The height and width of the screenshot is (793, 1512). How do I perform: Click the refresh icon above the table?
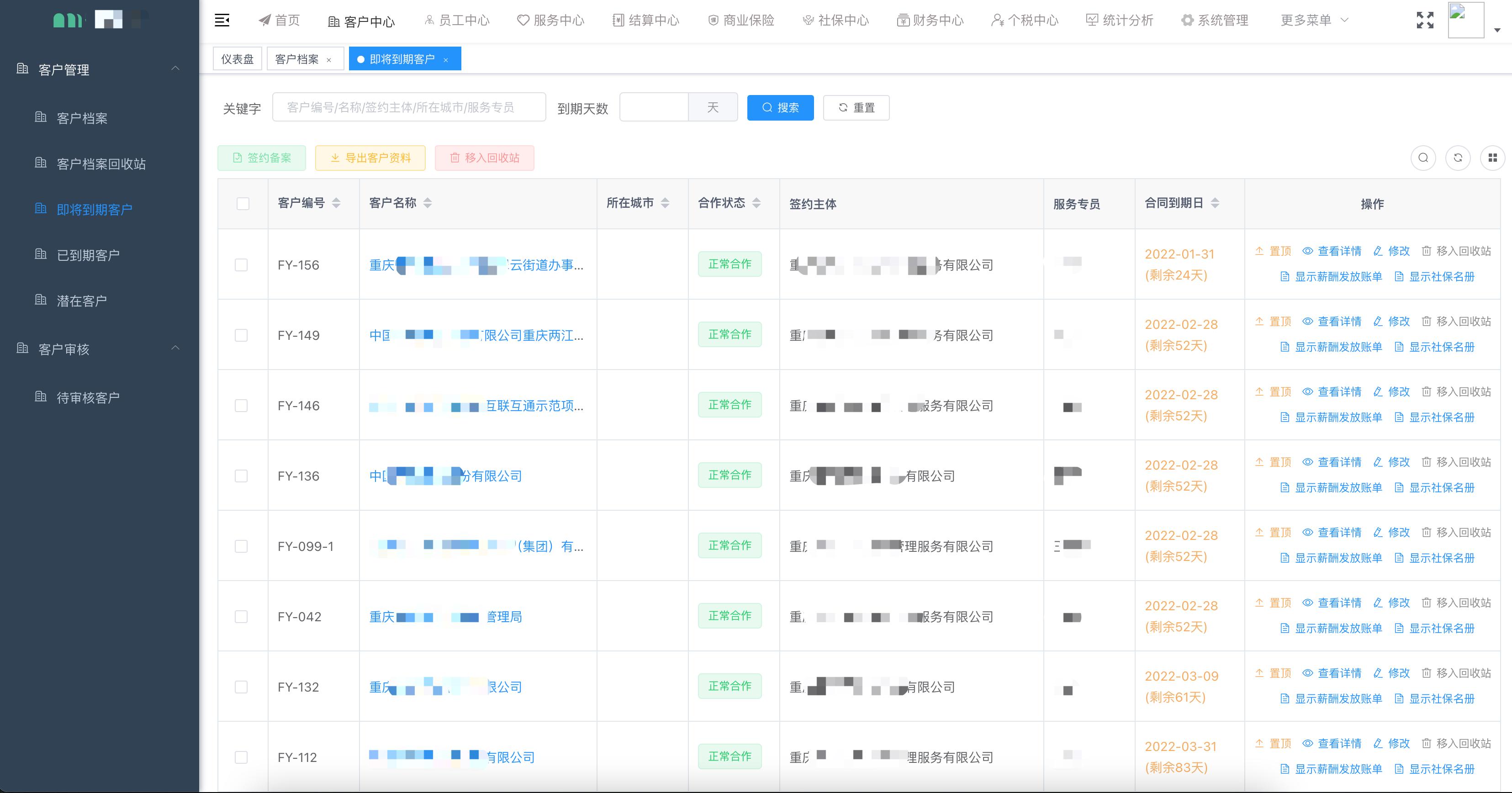pos(1458,157)
